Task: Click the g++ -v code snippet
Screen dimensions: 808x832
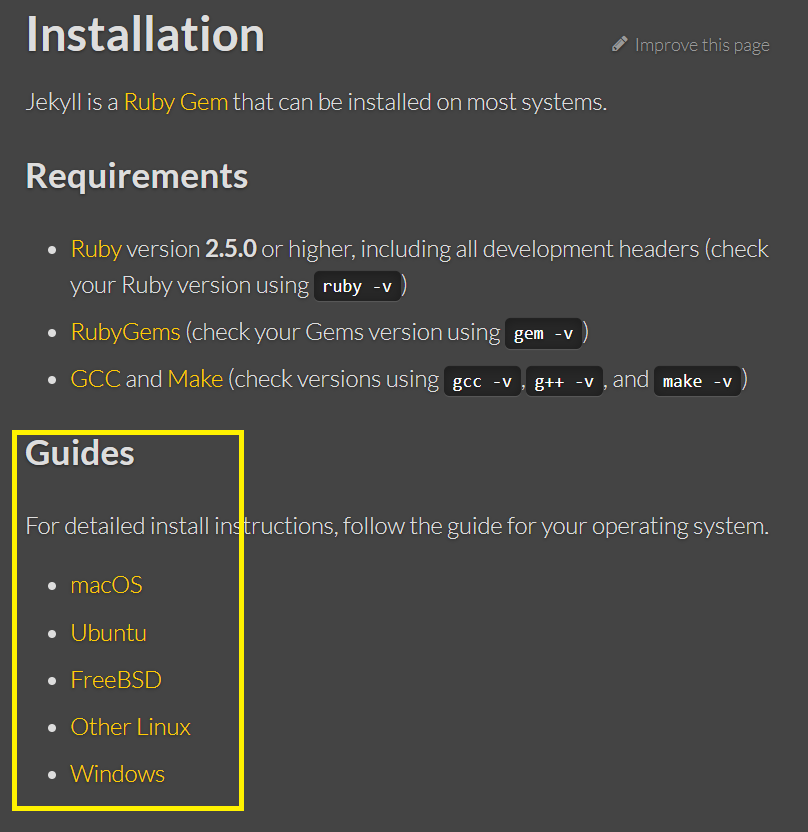Action: tap(564, 382)
